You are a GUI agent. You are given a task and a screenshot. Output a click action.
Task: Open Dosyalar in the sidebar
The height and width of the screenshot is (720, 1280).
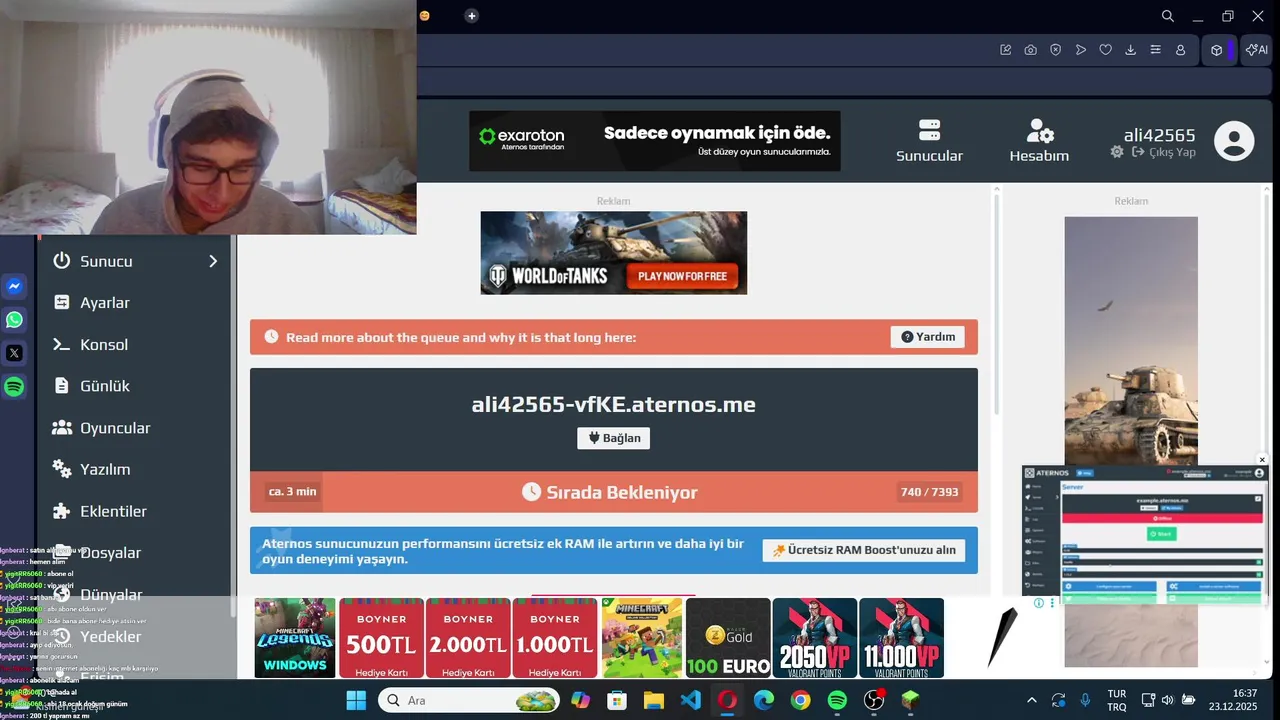pos(134,553)
